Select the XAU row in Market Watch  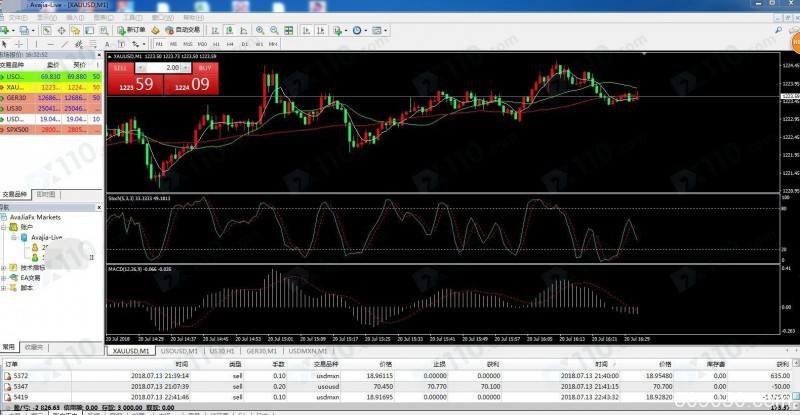pos(51,87)
